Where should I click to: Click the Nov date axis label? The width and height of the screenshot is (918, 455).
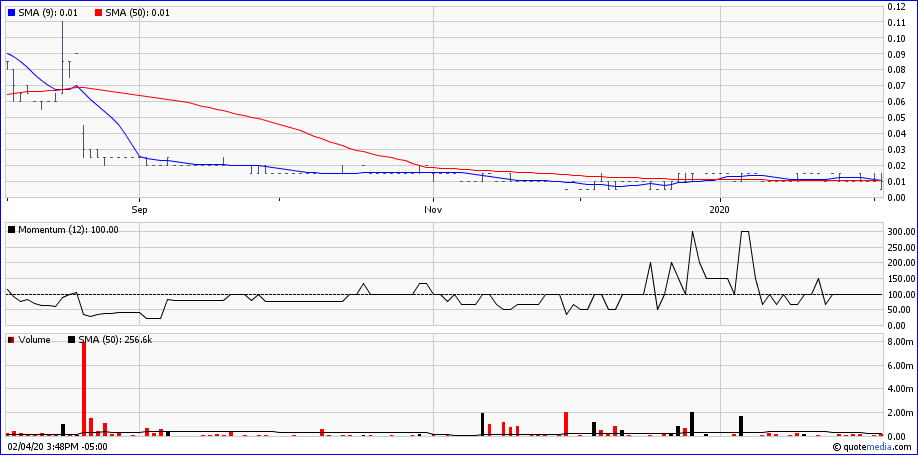[x=433, y=210]
